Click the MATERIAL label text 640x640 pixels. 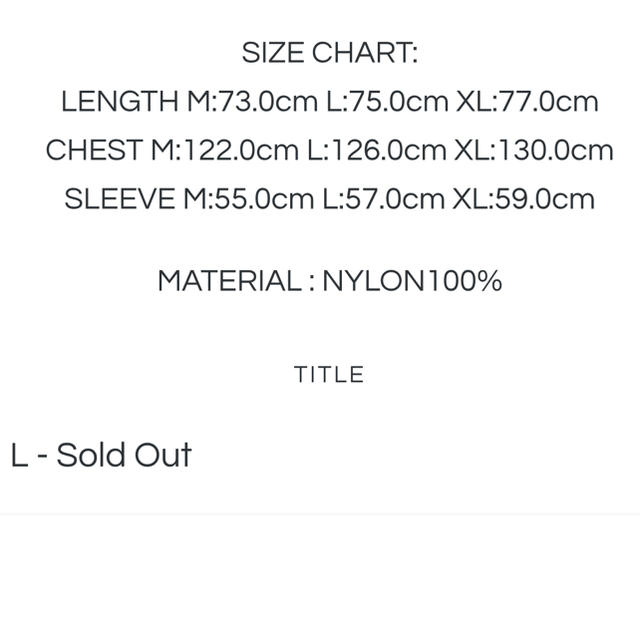coord(230,281)
